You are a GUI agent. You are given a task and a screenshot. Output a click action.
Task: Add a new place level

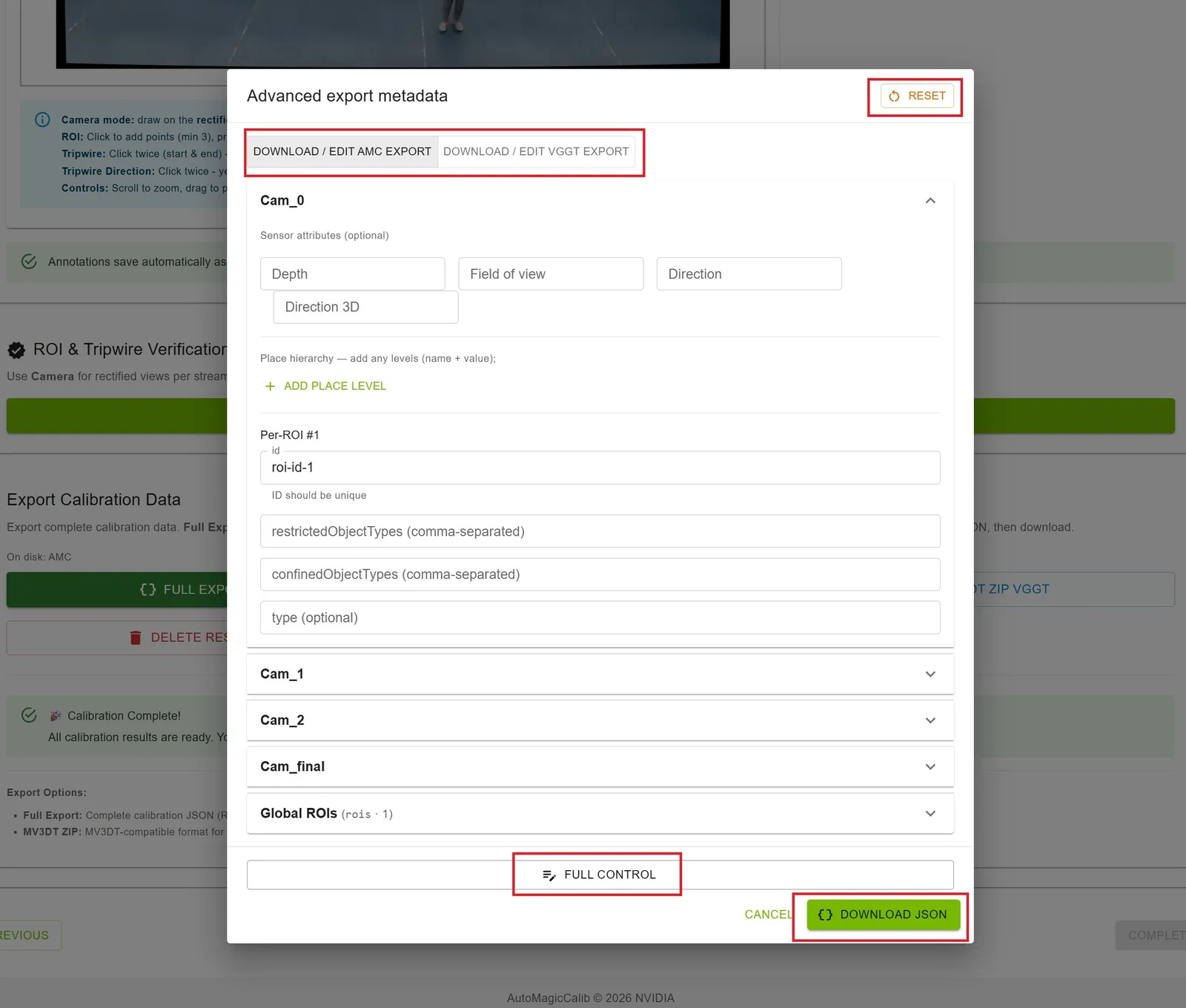[325, 386]
